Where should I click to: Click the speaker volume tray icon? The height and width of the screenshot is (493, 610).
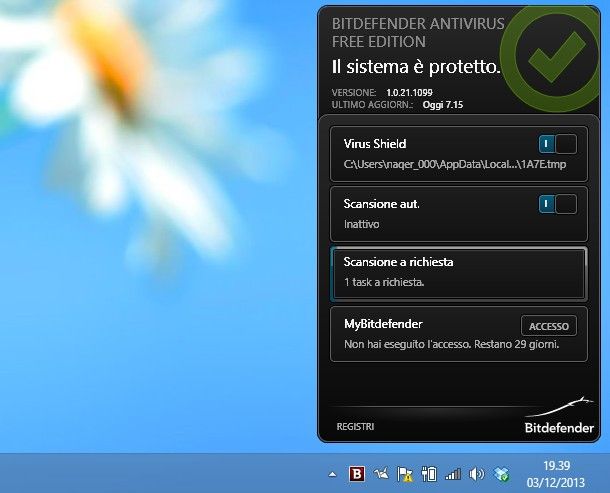pos(477,474)
